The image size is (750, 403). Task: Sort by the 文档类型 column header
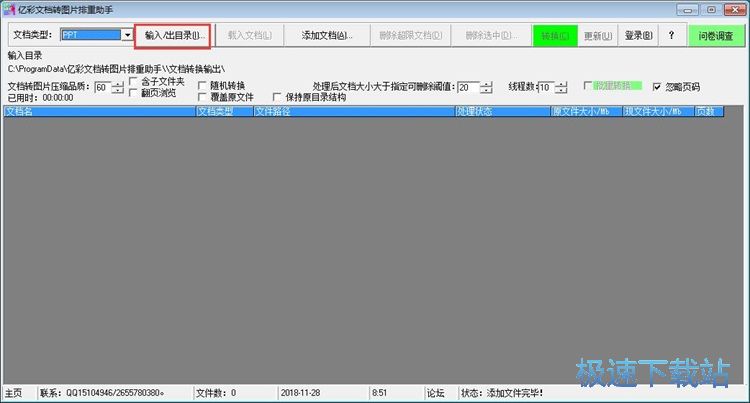[x=224, y=111]
